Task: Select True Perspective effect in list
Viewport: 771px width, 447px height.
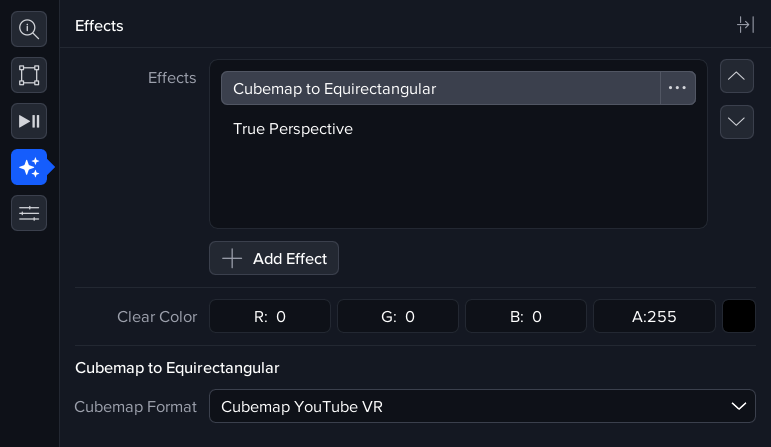Action: (x=293, y=129)
